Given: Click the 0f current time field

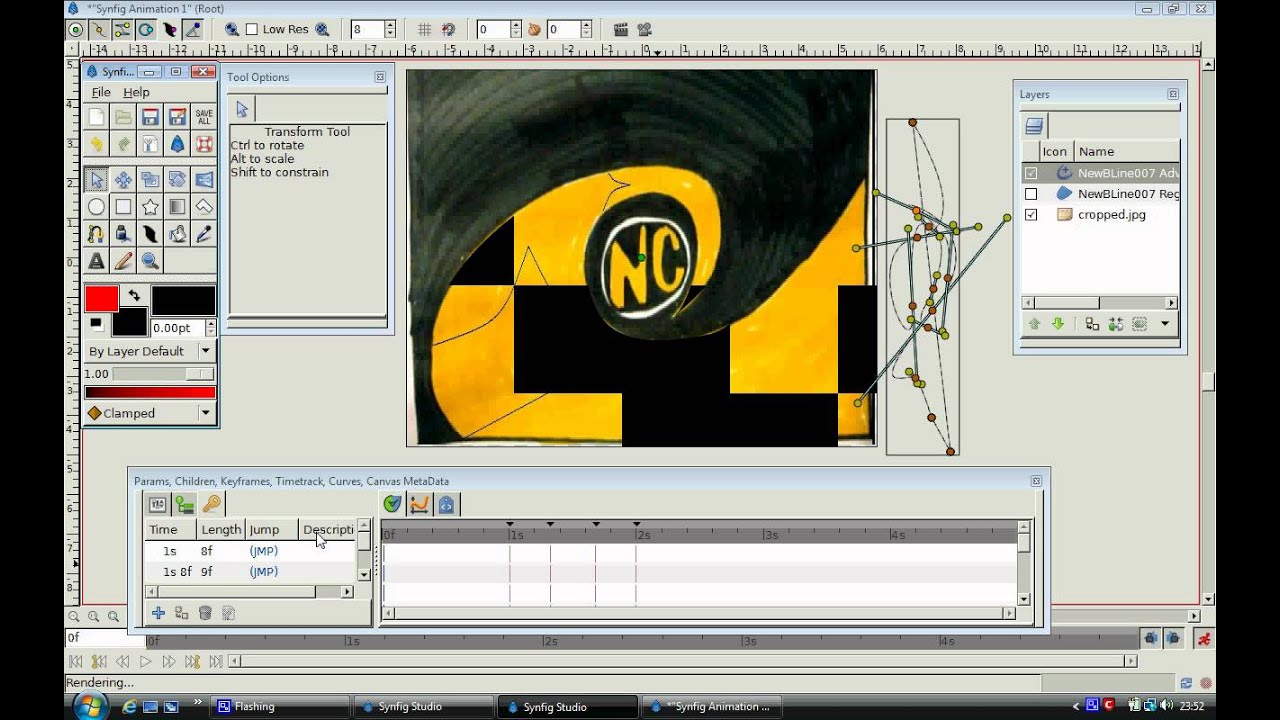Looking at the screenshot, I should 104,638.
